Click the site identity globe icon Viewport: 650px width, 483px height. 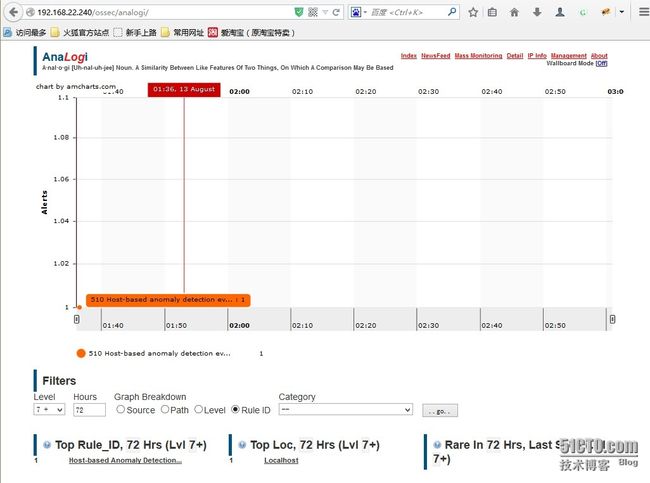30,12
